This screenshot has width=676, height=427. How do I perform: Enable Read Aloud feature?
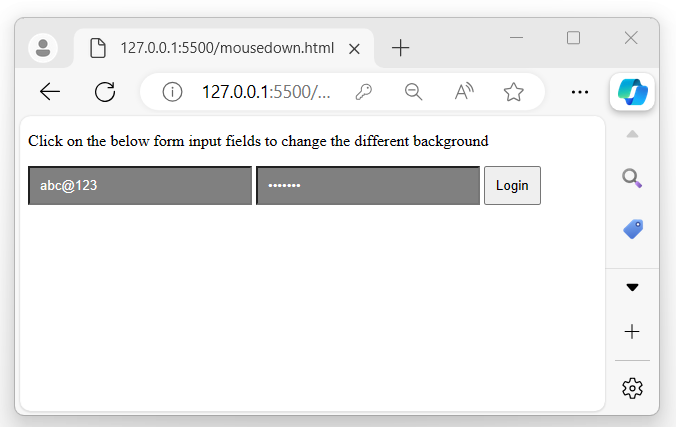(464, 92)
